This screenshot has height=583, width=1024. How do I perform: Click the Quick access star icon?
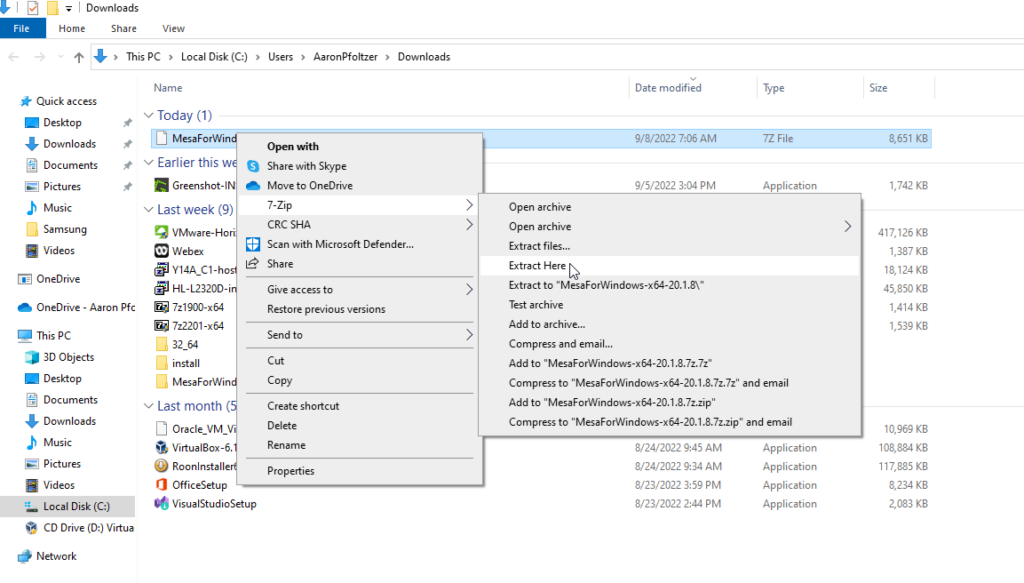tap(25, 101)
